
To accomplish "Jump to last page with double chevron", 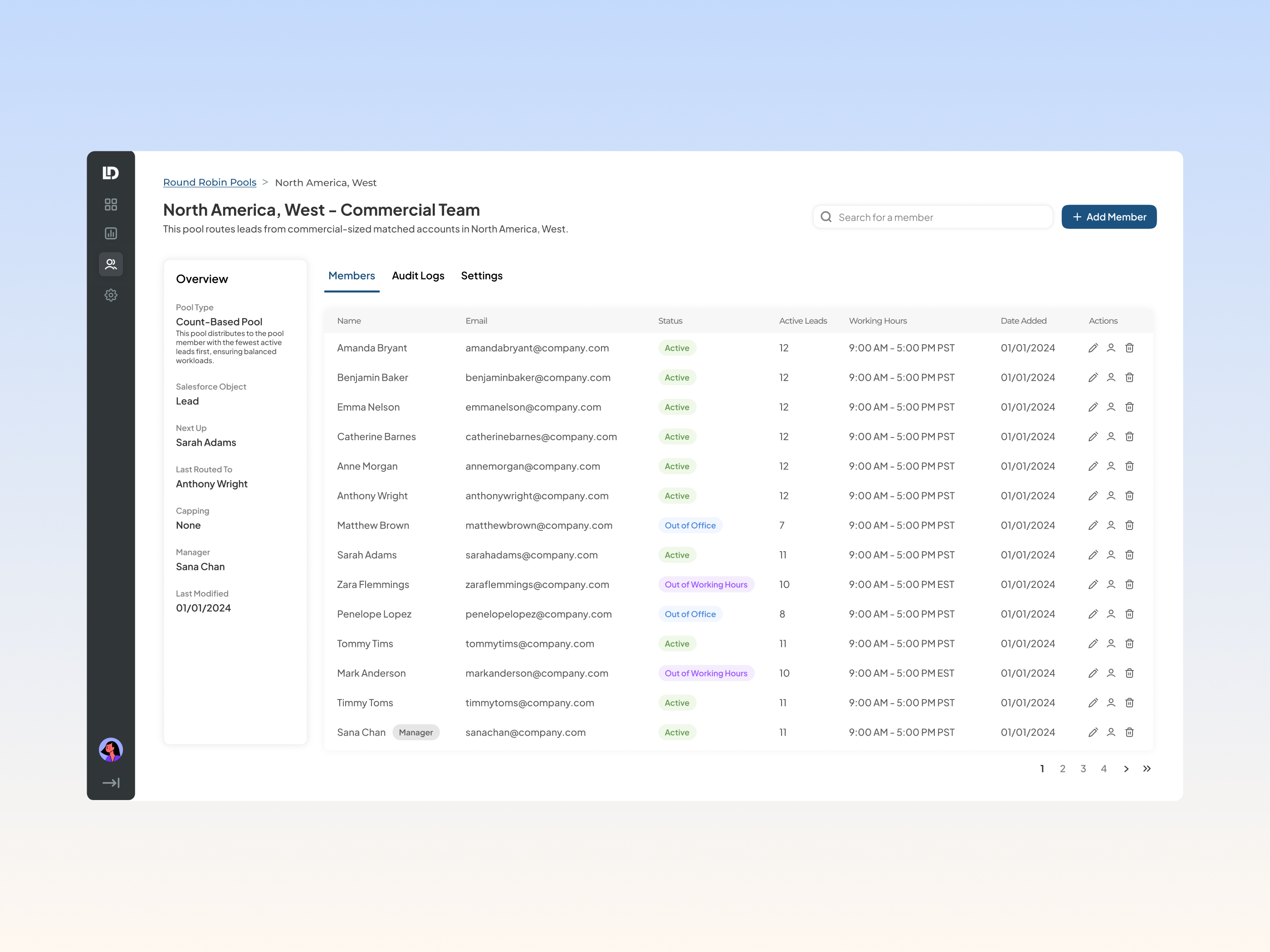I will coord(1147,769).
